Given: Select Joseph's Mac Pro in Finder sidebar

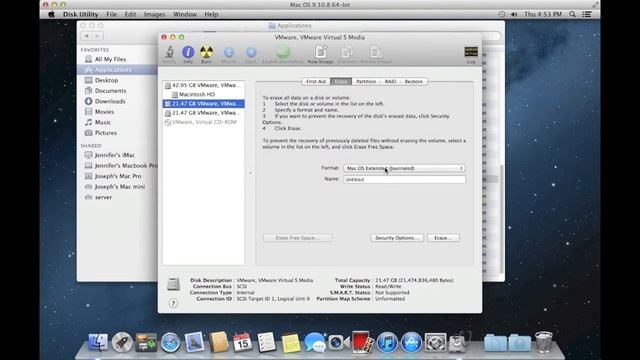Looking at the screenshot, I should (117, 176).
